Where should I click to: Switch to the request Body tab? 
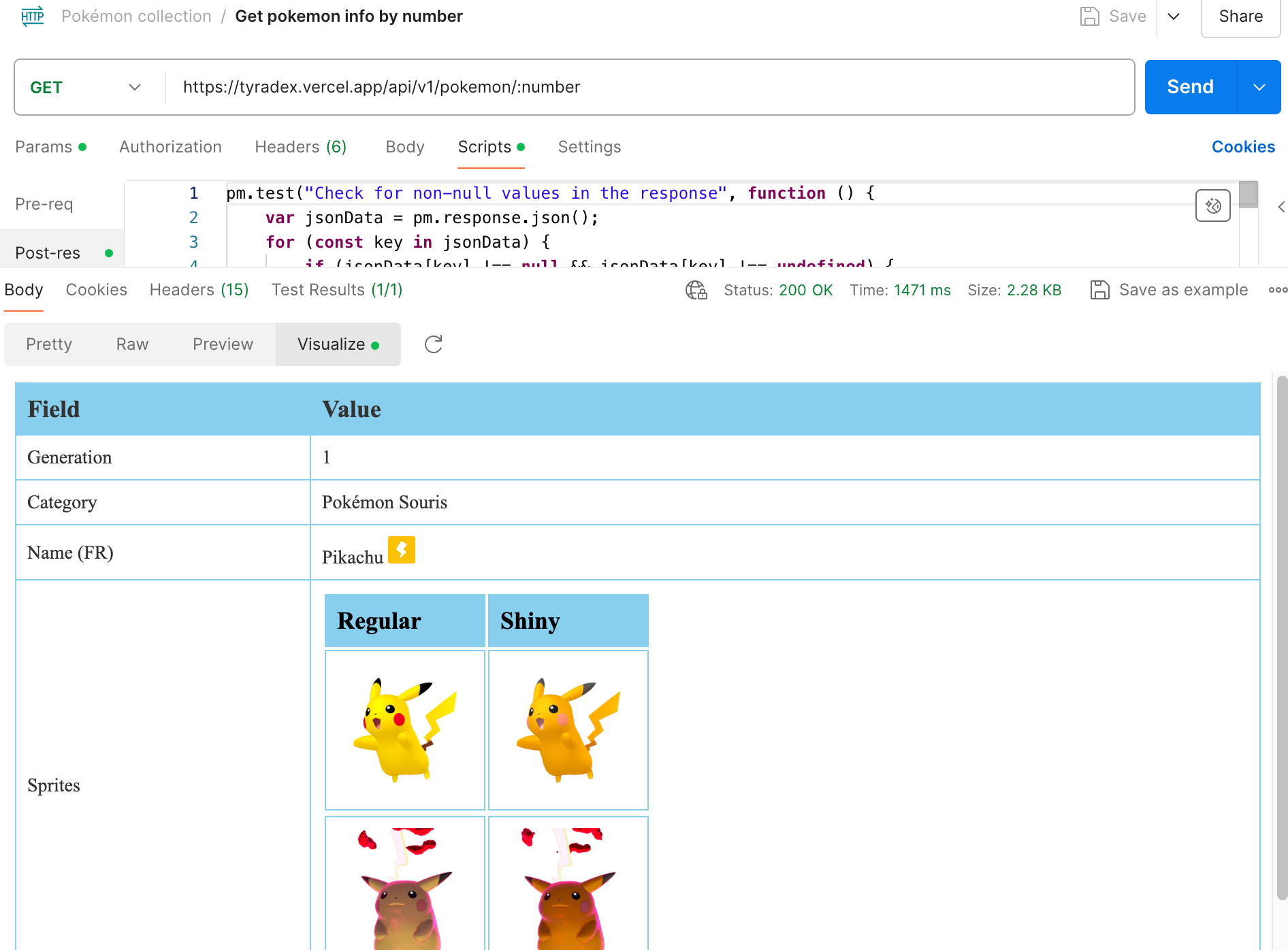click(405, 147)
